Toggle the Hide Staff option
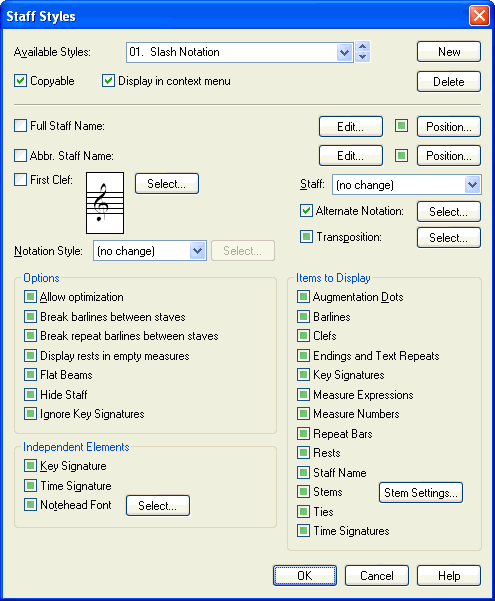The image size is (495, 601). tap(30, 394)
